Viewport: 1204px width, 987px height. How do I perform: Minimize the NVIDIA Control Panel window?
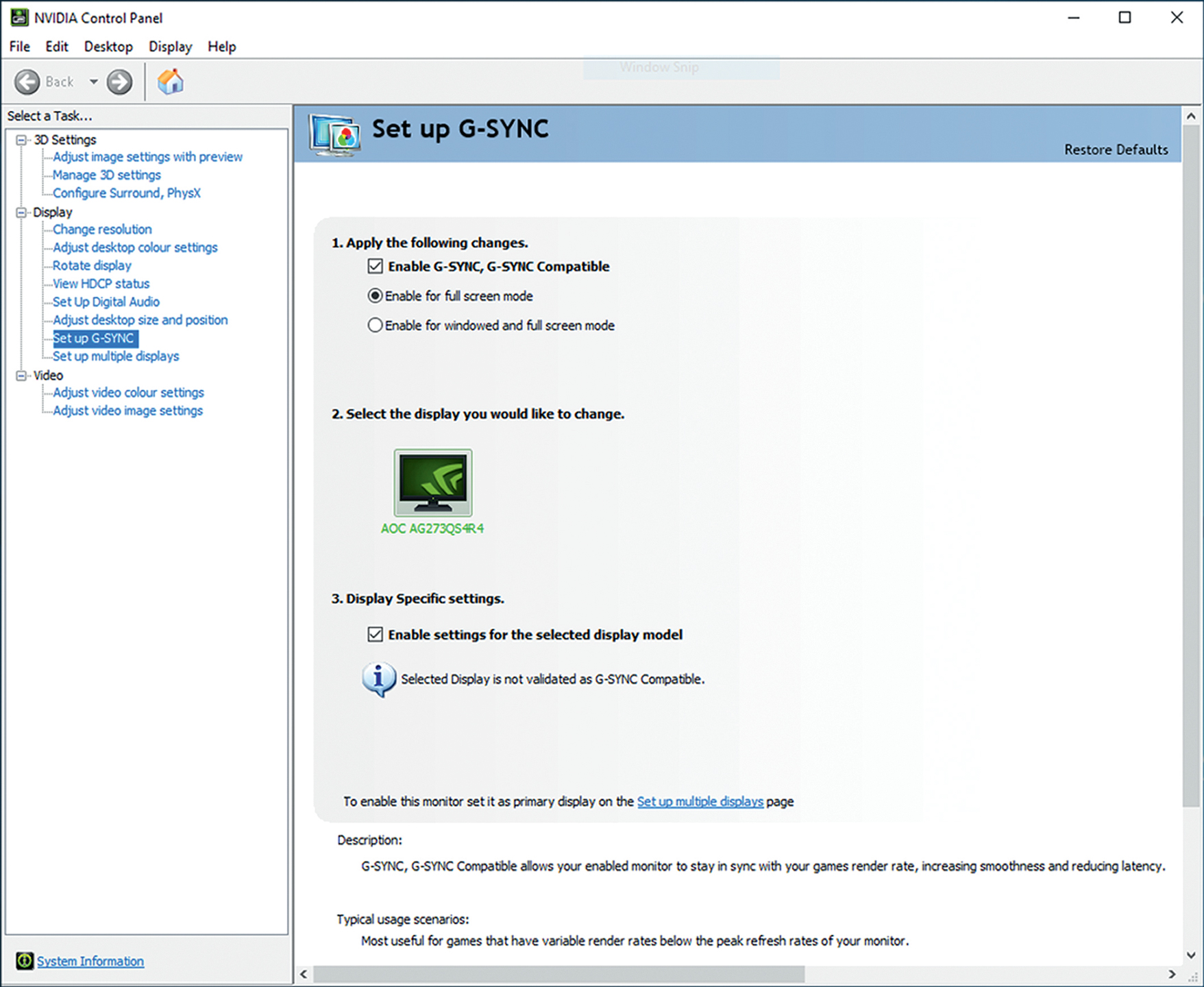click(1074, 18)
